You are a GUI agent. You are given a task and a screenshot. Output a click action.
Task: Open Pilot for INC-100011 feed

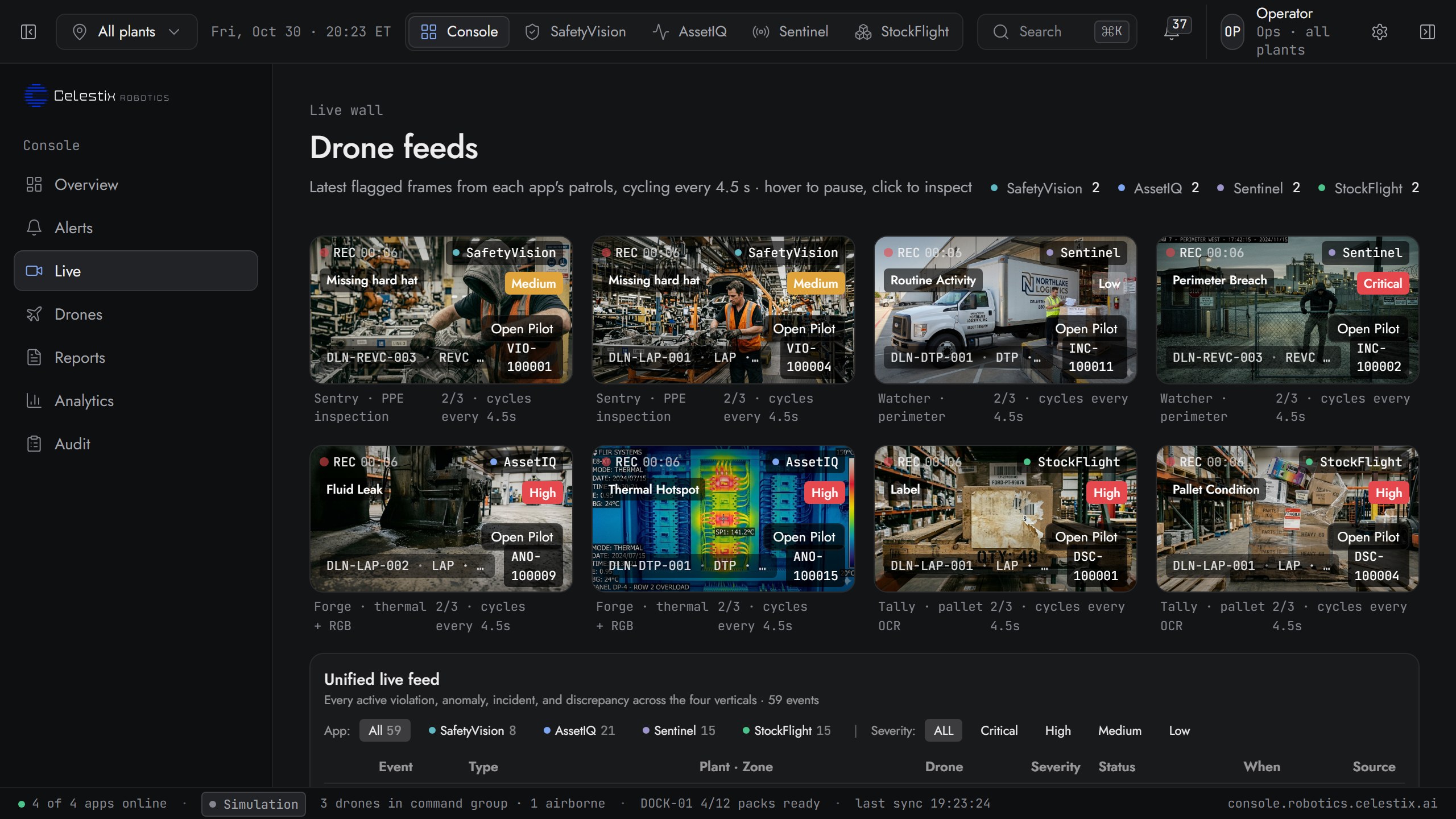click(x=1086, y=329)
